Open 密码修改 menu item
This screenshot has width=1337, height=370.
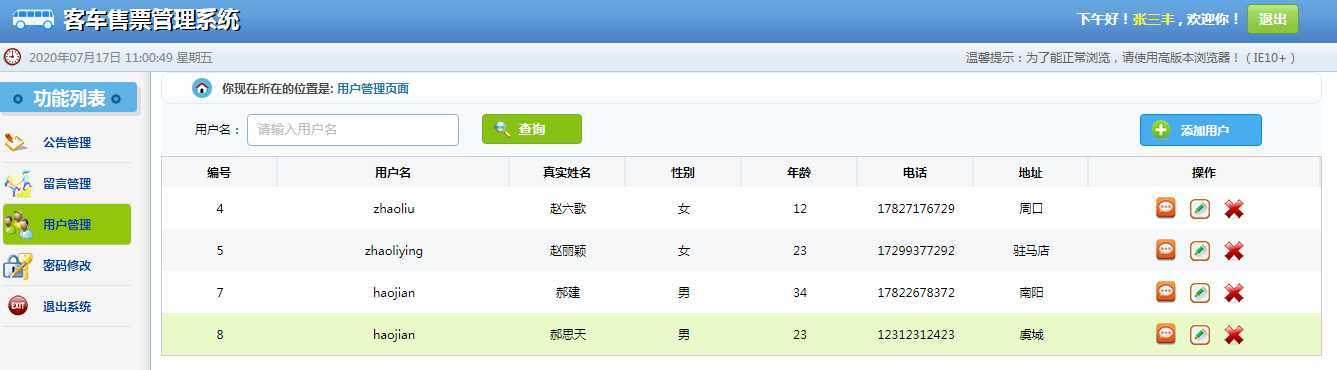click(67, 265)
